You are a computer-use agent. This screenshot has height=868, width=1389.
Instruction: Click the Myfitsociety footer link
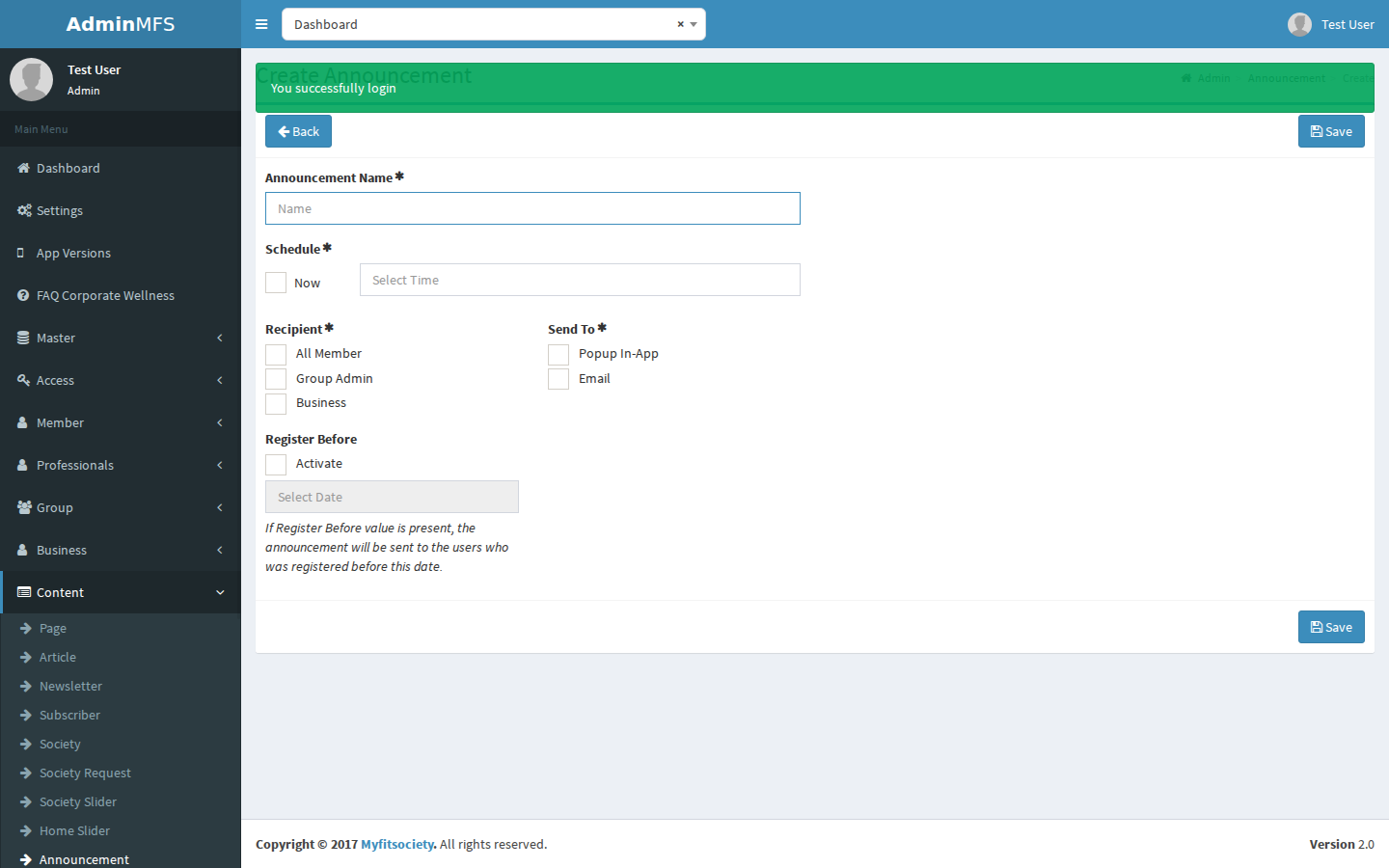(x=397, y=844)
